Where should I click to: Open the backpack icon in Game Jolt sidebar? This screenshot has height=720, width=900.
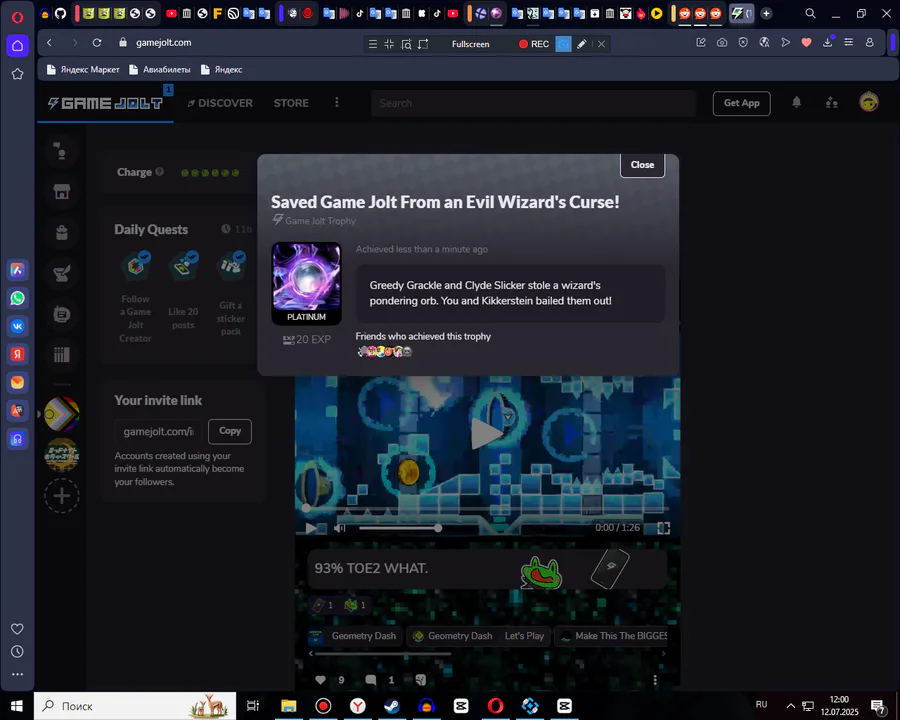coord(62,233)
